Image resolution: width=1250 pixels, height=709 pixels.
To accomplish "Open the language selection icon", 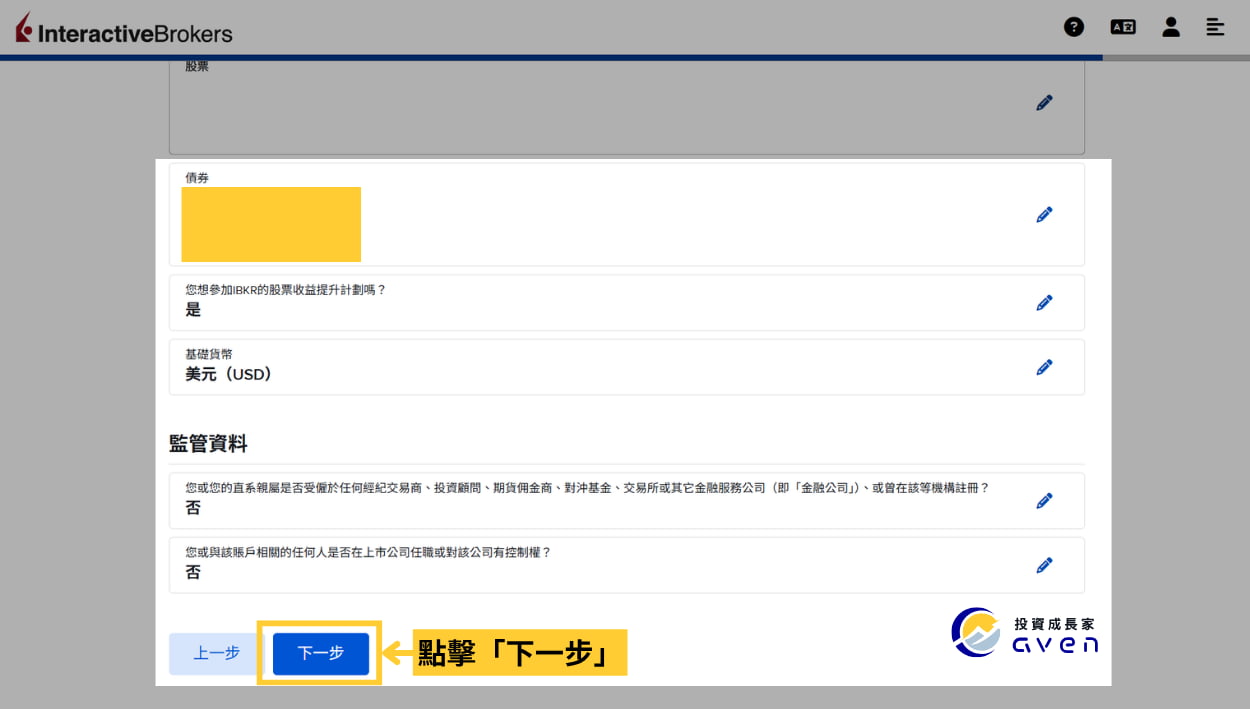I will pos(1123,27).
